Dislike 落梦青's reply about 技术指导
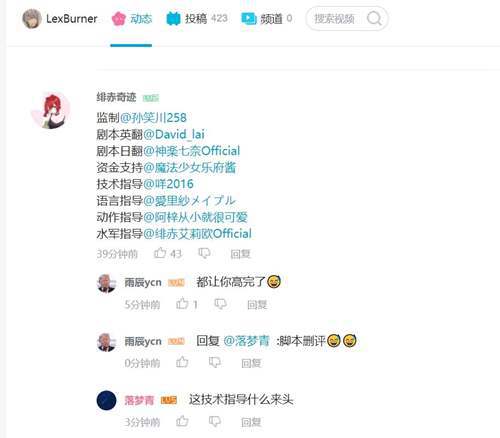Viewport: 500px width, 438px height. point(214,422)
